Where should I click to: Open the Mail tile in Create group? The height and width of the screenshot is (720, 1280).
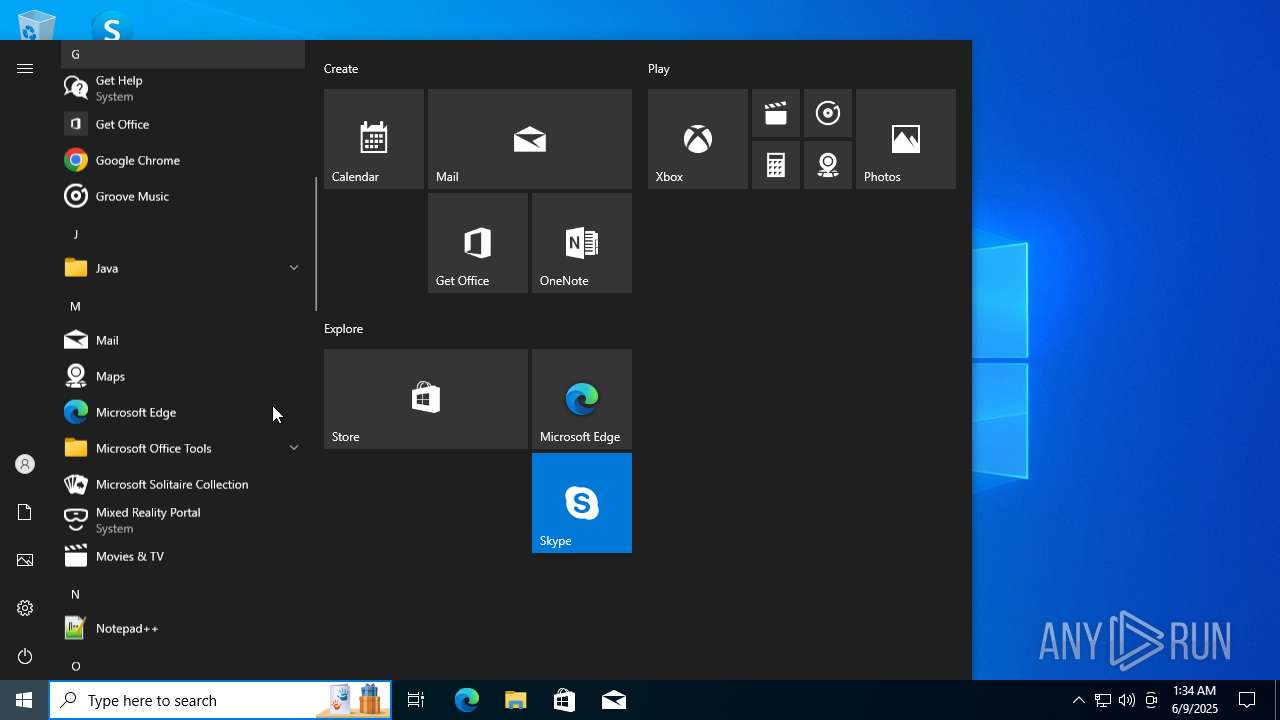530,139
